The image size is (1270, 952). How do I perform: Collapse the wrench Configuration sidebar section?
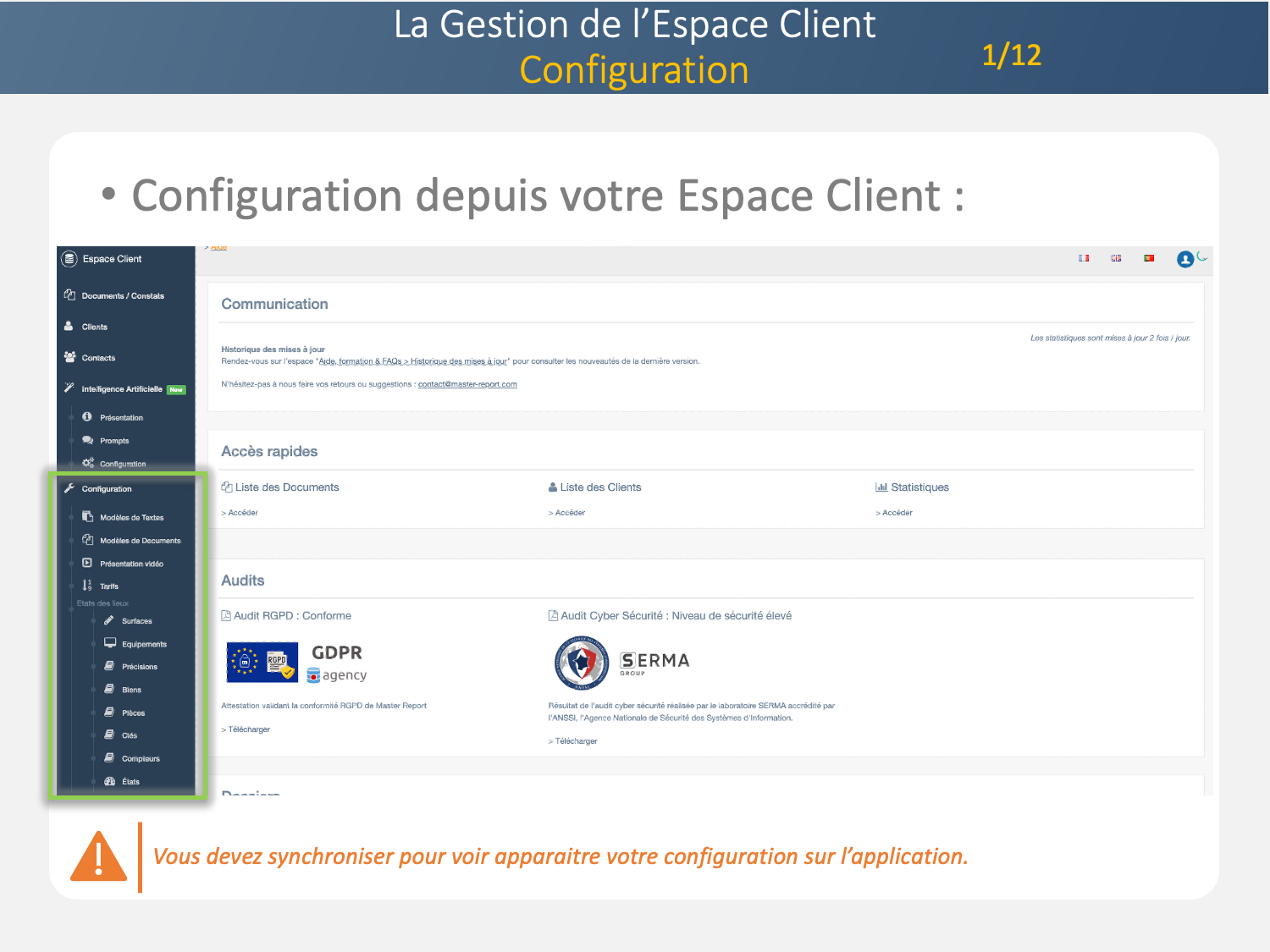click(x=107, y=489)
